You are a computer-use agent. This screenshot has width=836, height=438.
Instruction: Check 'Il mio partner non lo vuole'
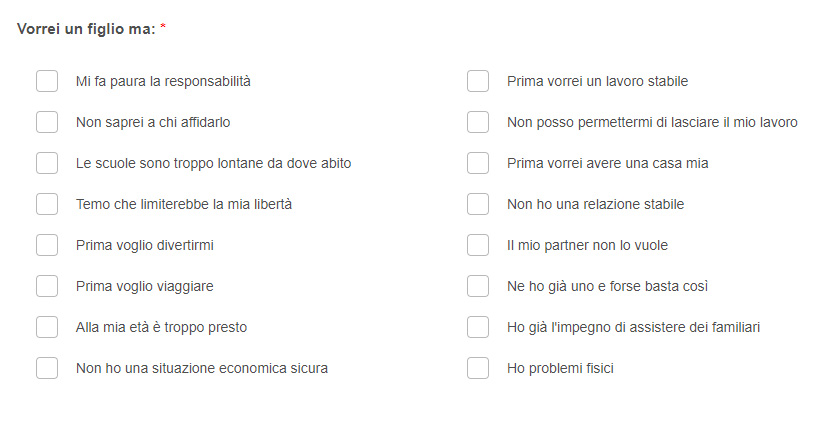[478, 245]
